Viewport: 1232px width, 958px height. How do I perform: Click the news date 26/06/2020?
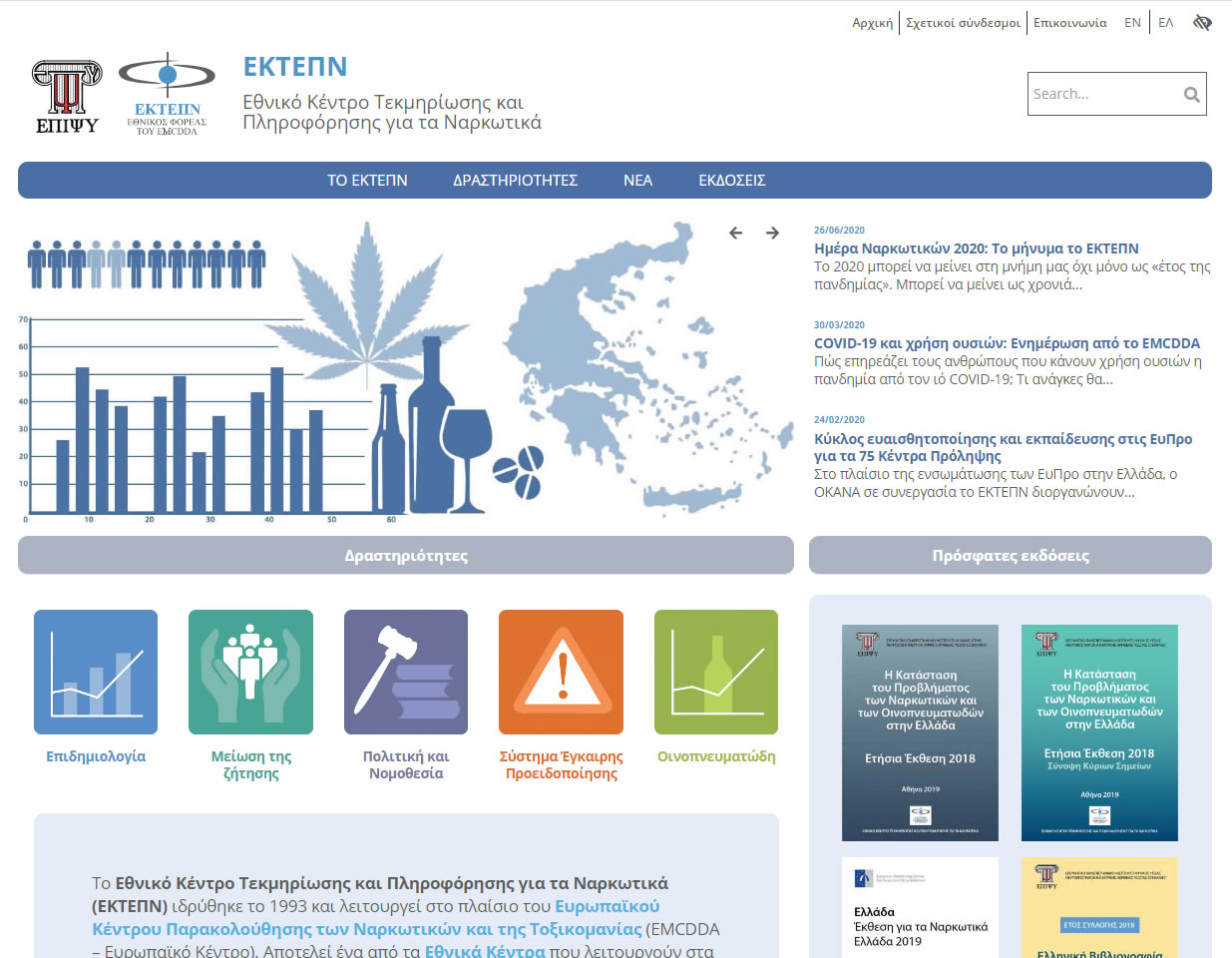tap(839, 231)
